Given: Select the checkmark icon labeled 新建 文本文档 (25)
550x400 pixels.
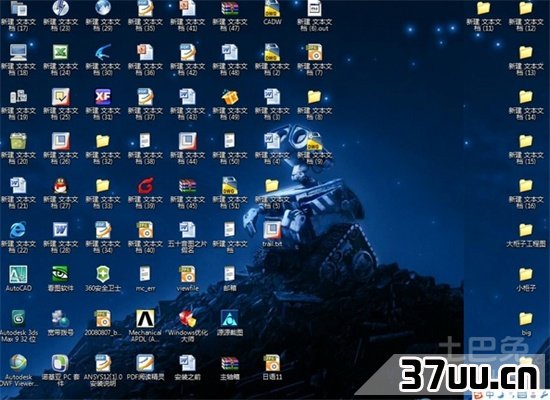Looking at the screenshot, I should [60, 96].
